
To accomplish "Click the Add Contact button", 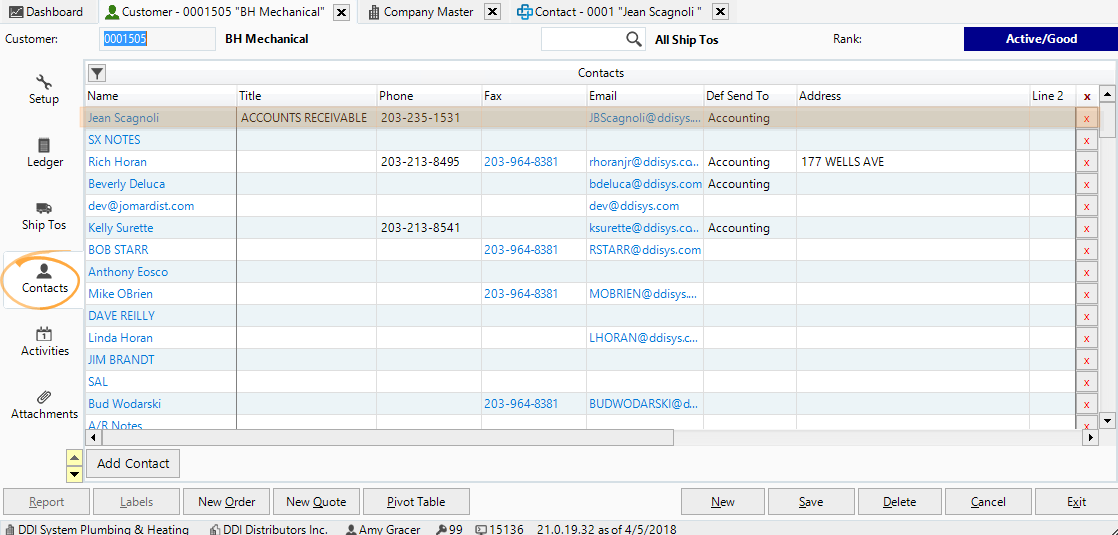I will tap(133, 464).
